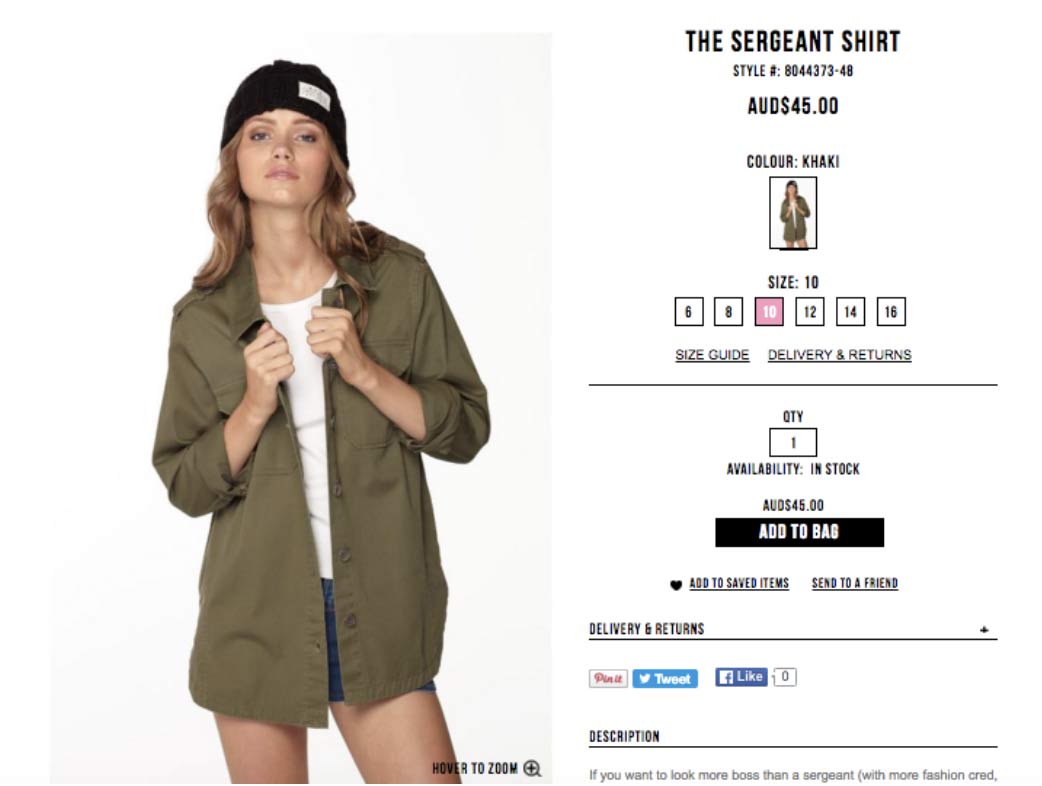Image resolution: width=1042 pixels, height=786 pixels.
Task: Click the Send to a Friend link
Action: pyautogui.click(x=855, y=583)
